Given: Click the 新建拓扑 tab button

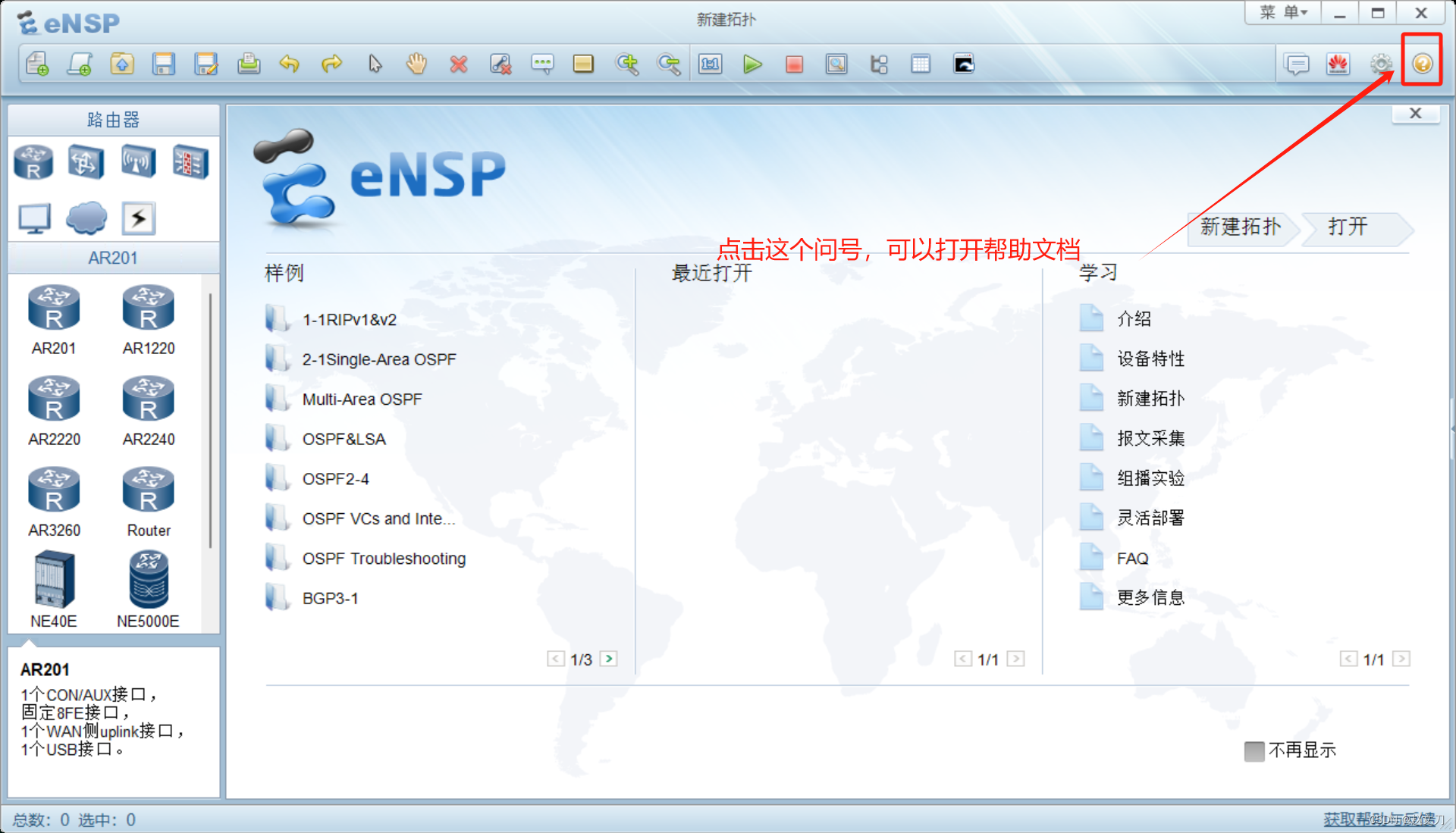Looking at the screenshot, I should (1241, 227).
